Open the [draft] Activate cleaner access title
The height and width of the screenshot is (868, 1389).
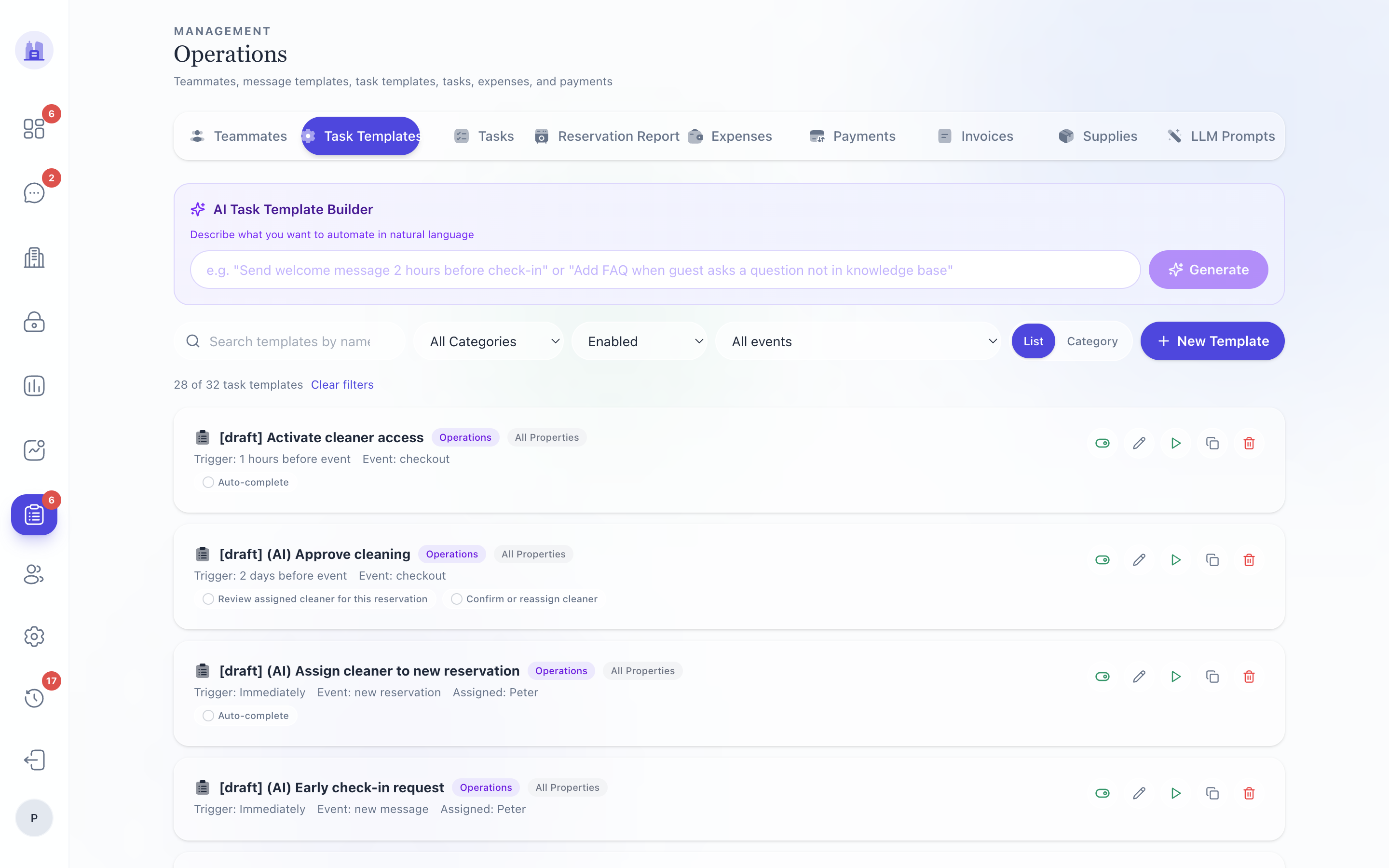pos(321,437)
